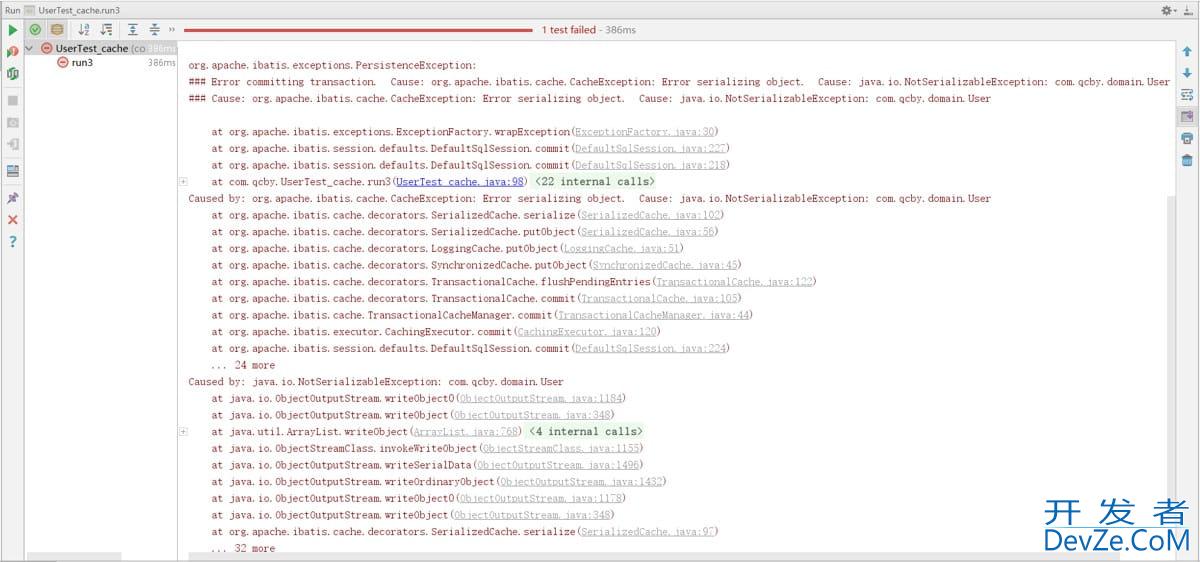This screenshot has width=1200, height=562.
Task: Expand all test tree nodes
Action: pos(133,30)
